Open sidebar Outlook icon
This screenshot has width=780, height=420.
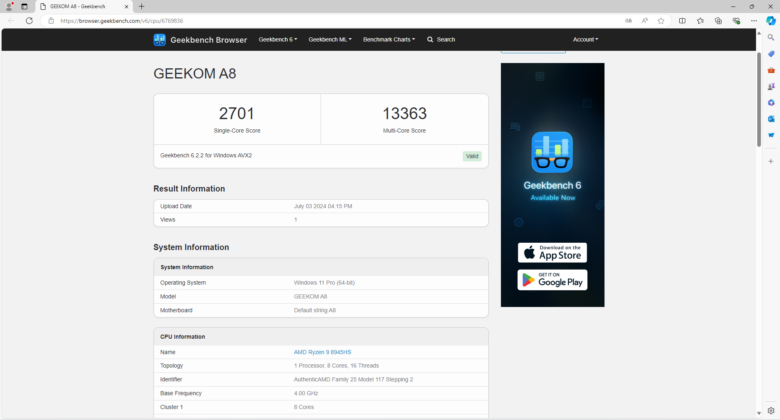pos(771,119)
